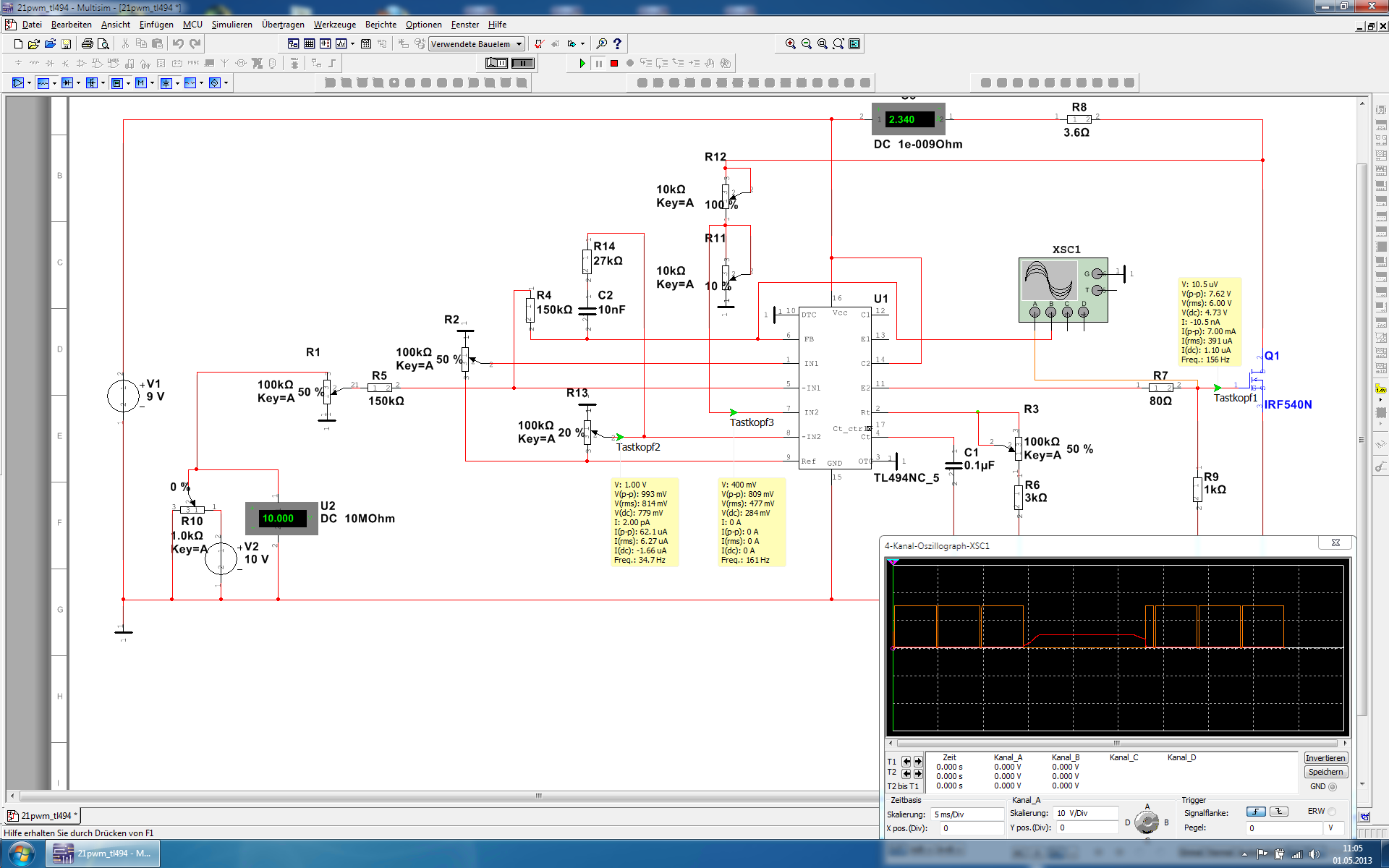Print the circuit schematic
Viewport: 1389px width, 868px height.
(88, 44)
